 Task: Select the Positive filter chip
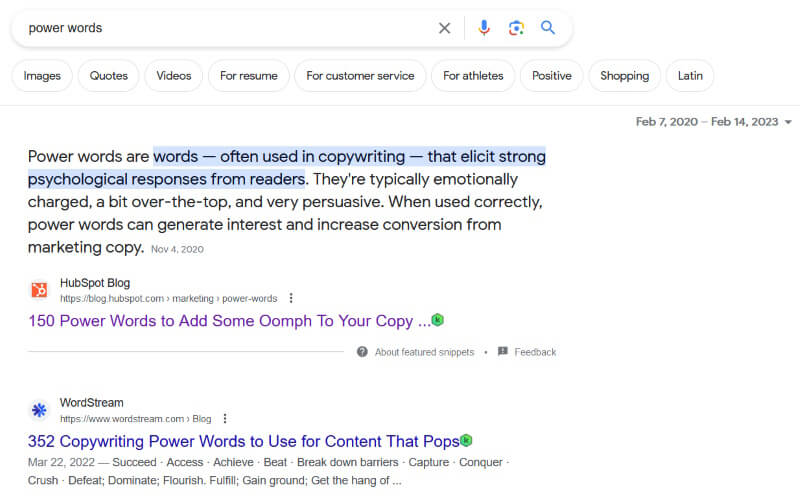coord(552,76)
